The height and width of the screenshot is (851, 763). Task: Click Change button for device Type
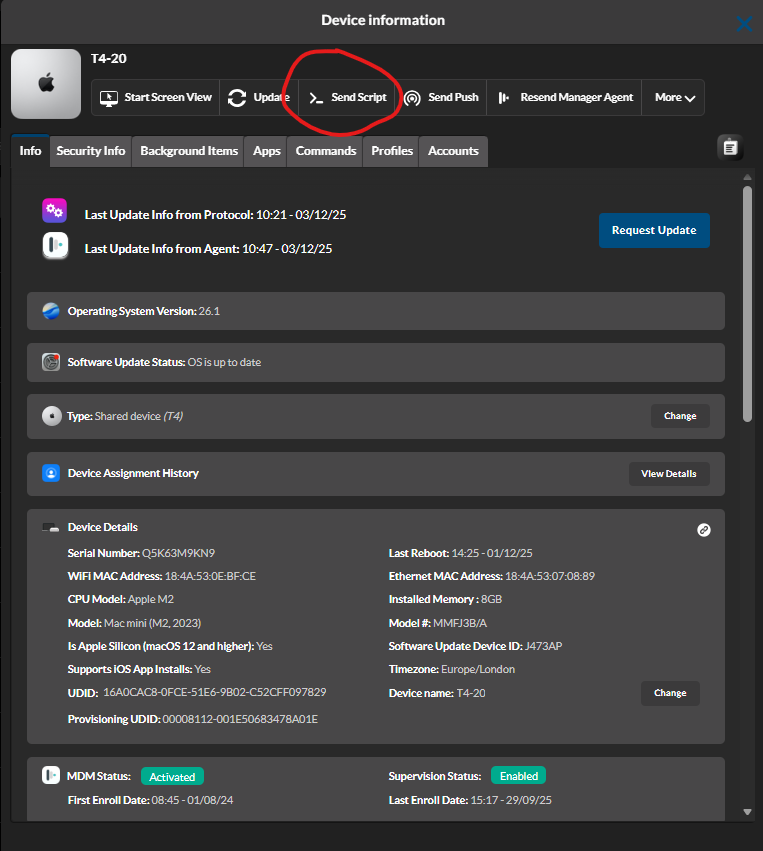point(680,416)
